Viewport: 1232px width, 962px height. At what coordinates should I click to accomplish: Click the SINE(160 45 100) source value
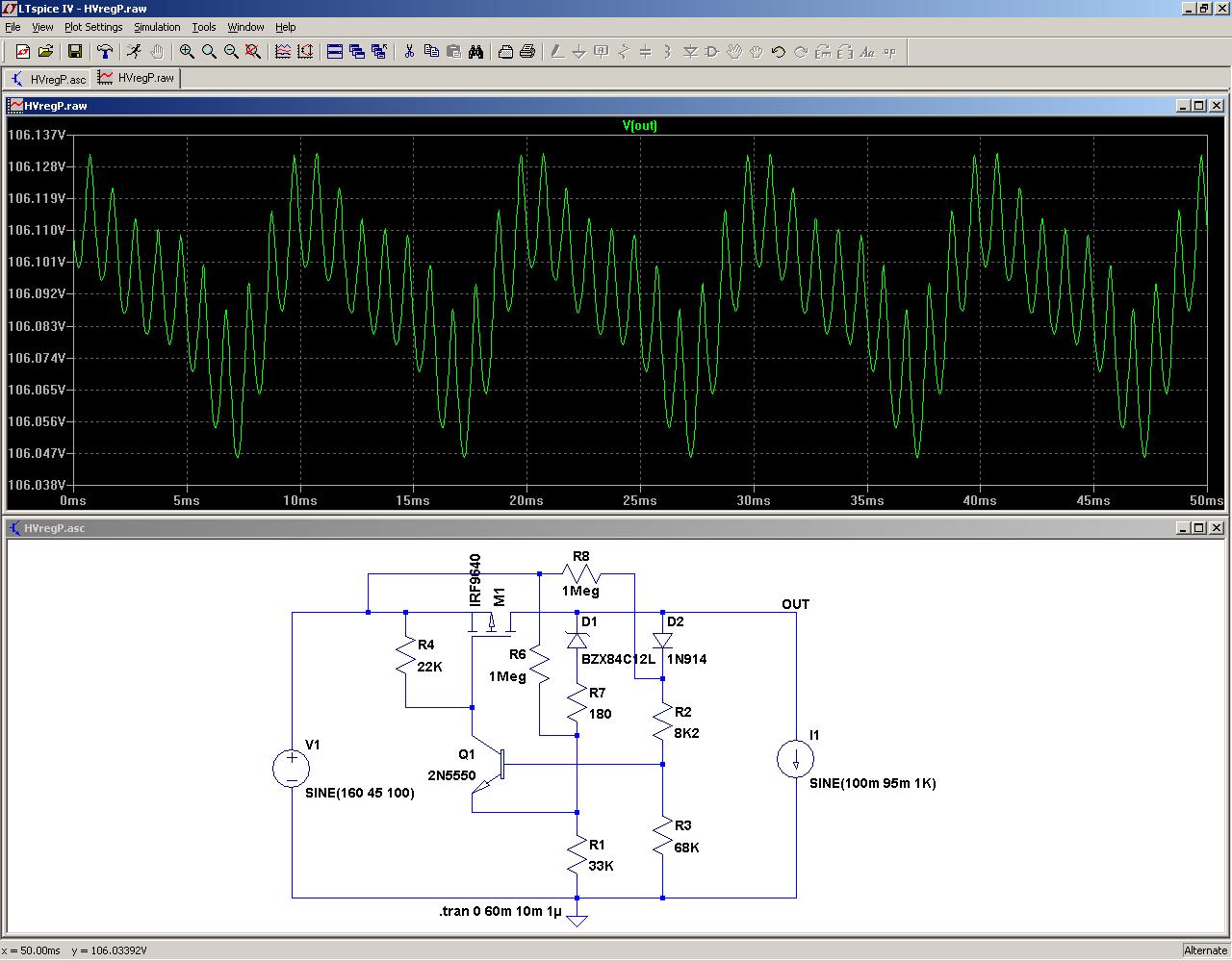pos(360,793)
